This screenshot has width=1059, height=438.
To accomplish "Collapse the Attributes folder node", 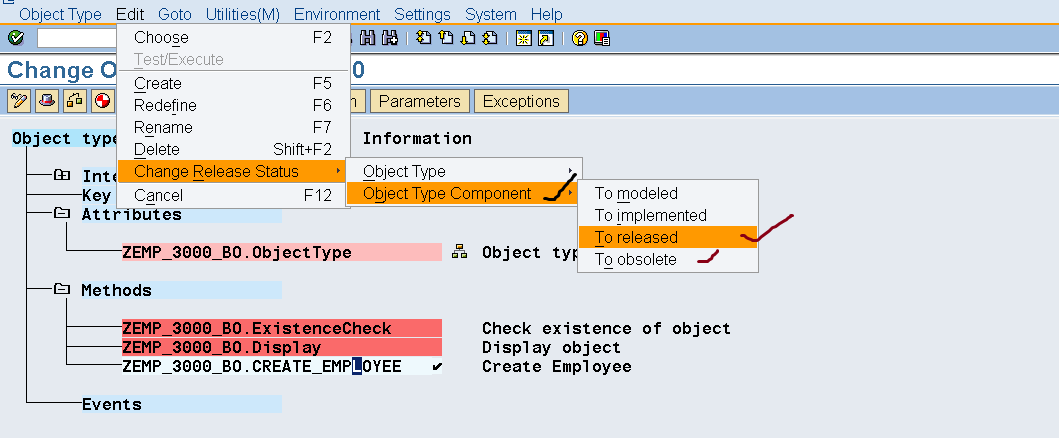I will pyautogui.click(x=62, y=214).
